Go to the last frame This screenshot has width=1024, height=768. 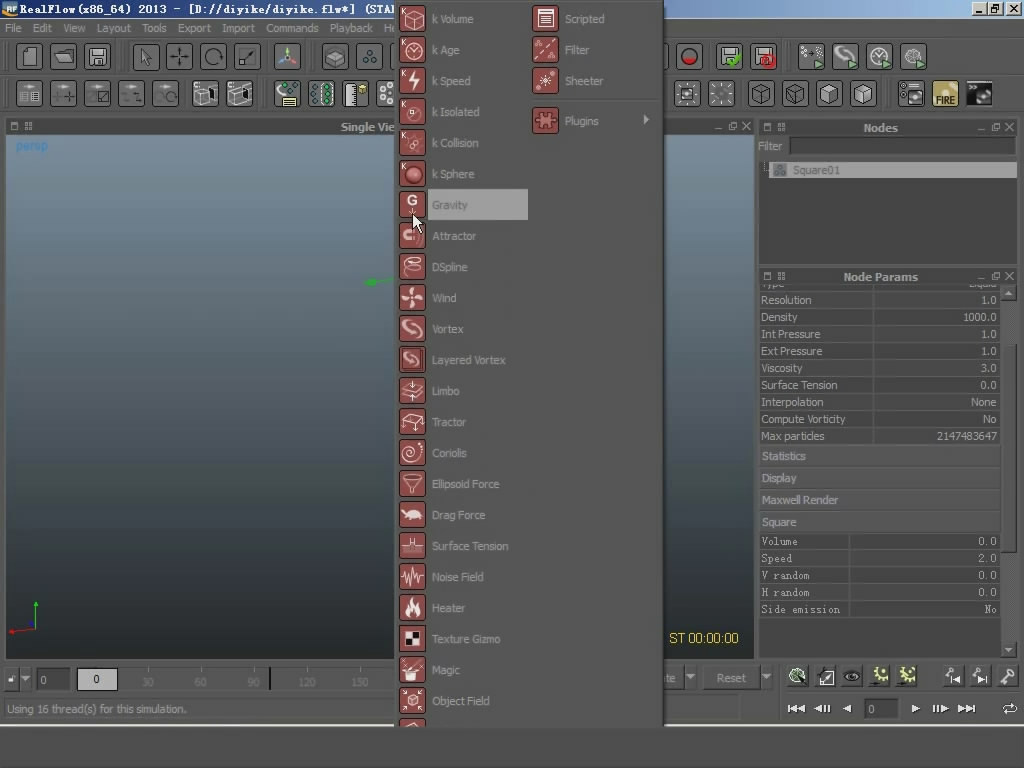(x=967, y=709)
